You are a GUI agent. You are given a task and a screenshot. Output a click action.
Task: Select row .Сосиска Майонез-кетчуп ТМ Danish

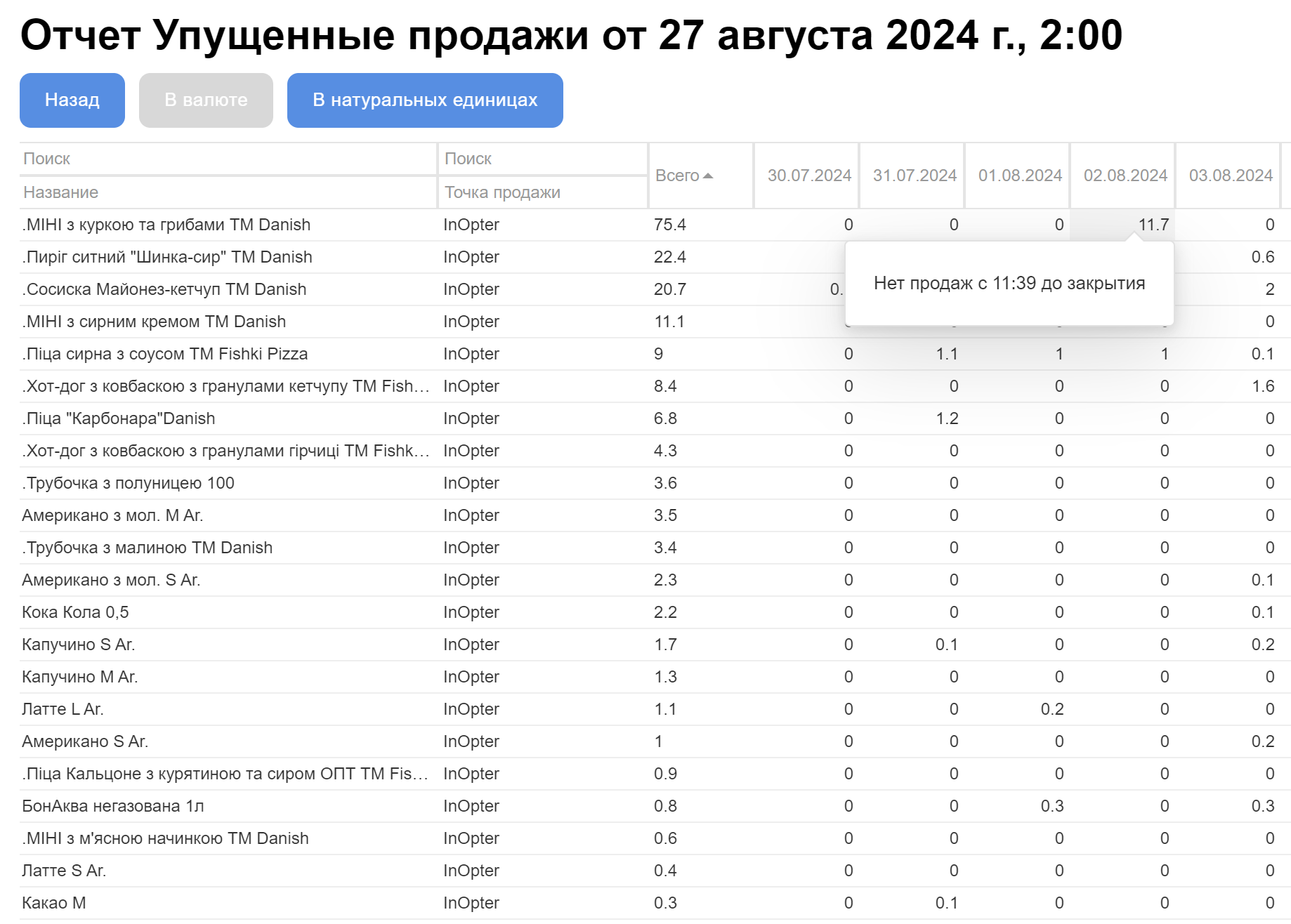click(655, 289)
